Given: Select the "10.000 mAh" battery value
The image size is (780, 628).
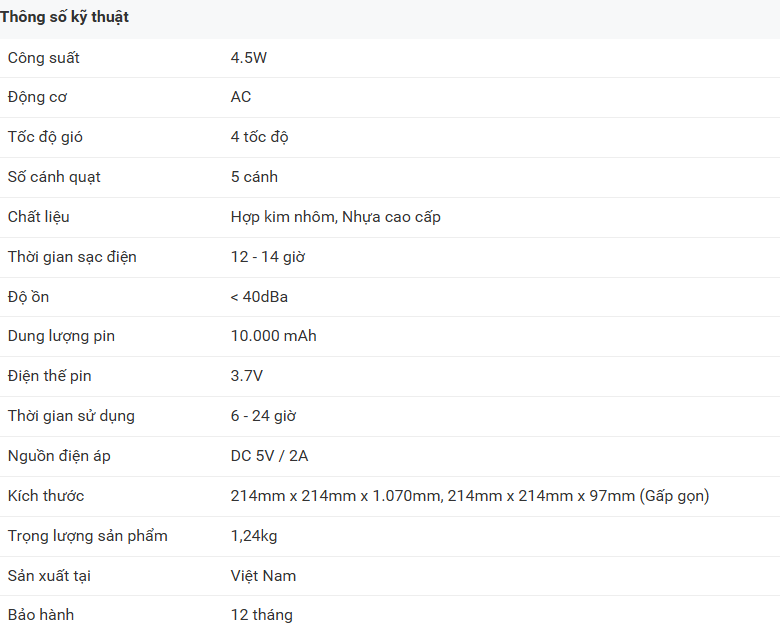Looking at the screenshot, I should (x=273, y=336).
